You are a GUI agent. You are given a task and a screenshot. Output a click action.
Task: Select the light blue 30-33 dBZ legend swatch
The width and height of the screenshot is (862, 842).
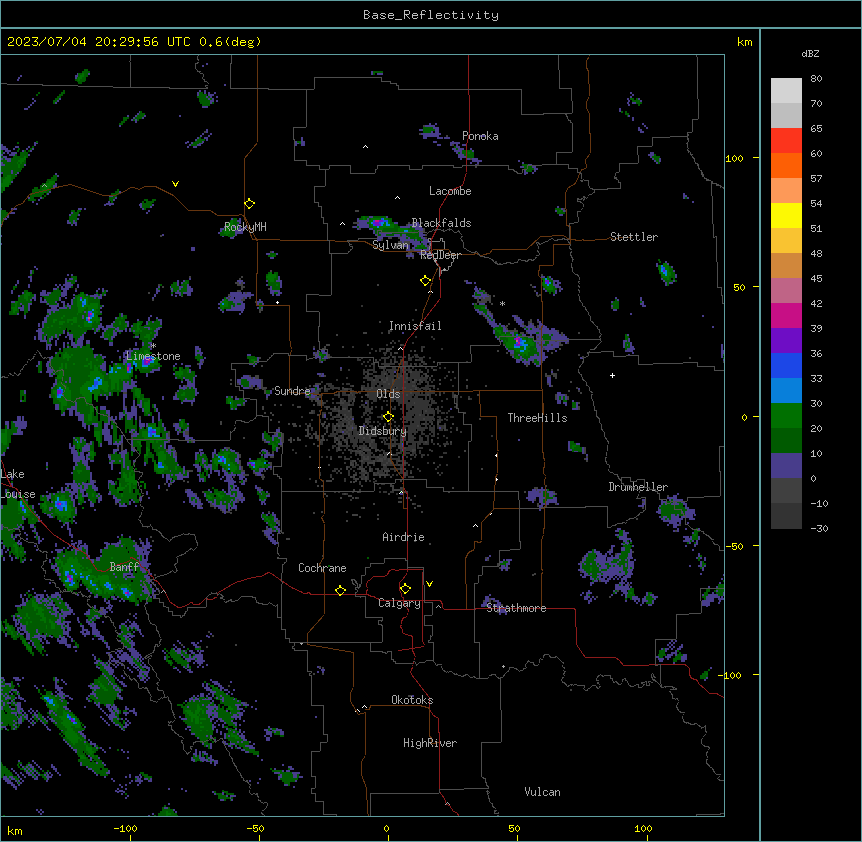pyautogui.click(x=786, y=391)
